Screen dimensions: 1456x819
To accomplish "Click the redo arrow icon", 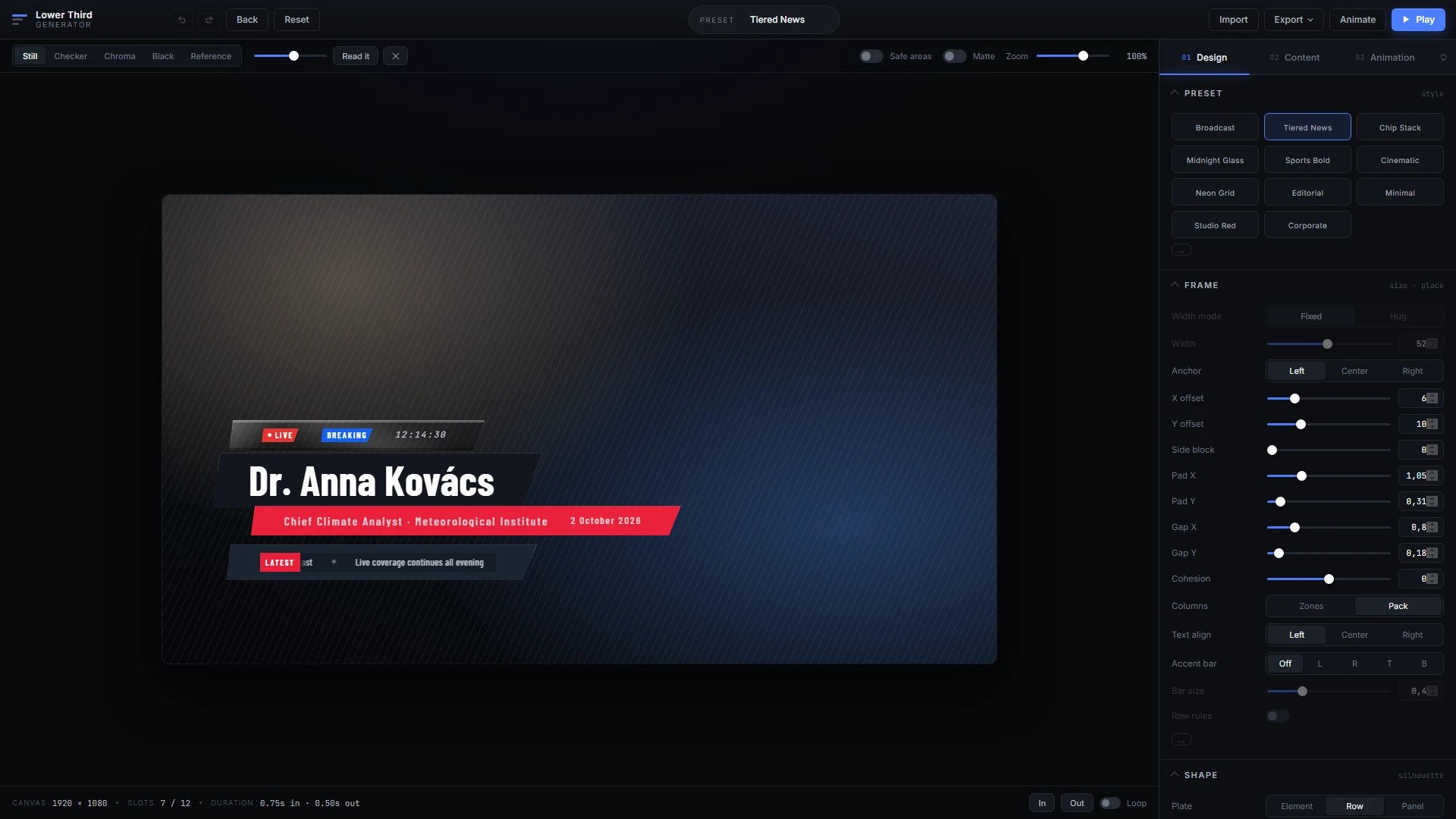I will pyautogui.click(x=209, y=20).
